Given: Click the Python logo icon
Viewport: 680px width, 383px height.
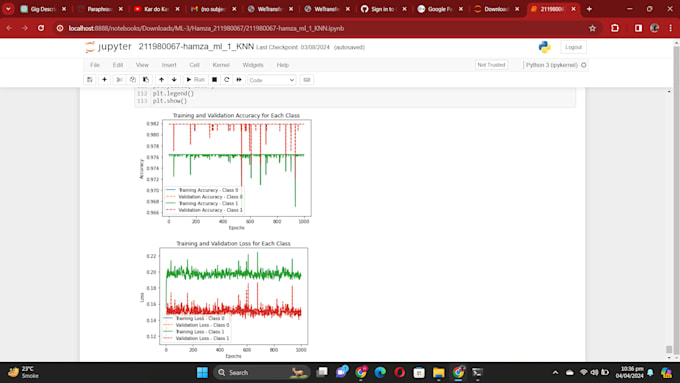Looking at the screenshot, I should (x=544, y=47).
